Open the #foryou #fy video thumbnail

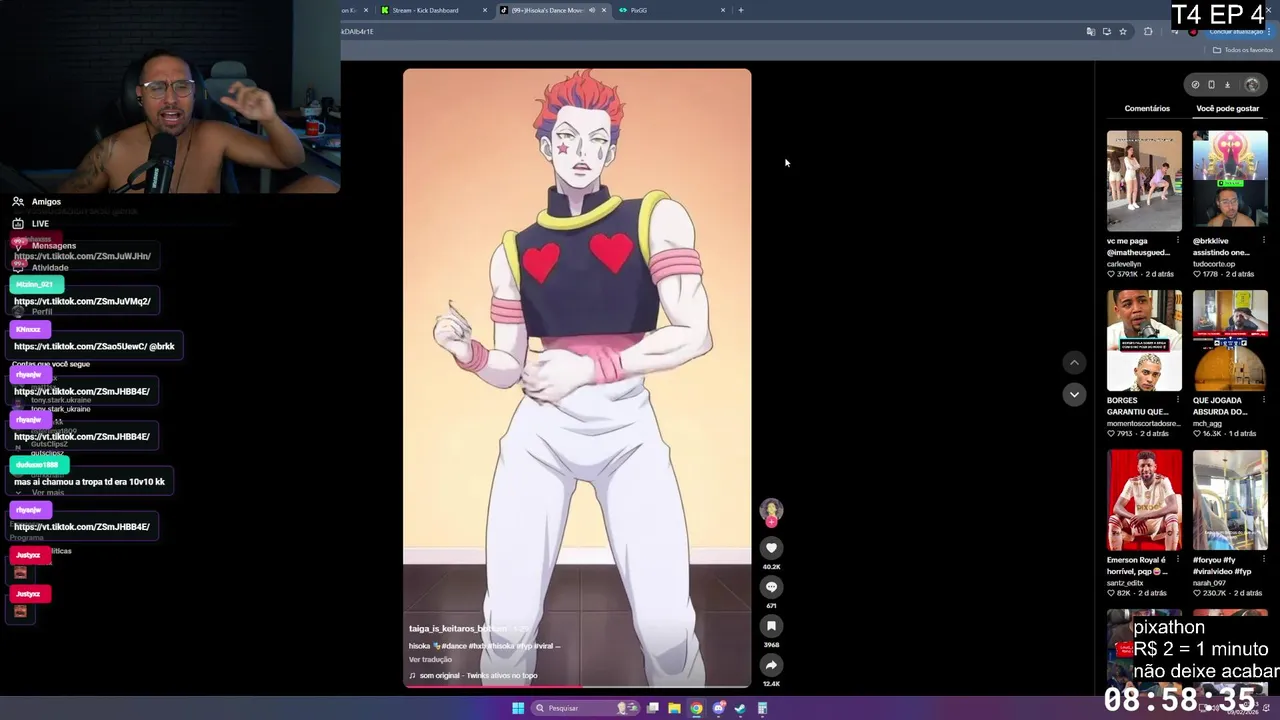coord(1230,500)
